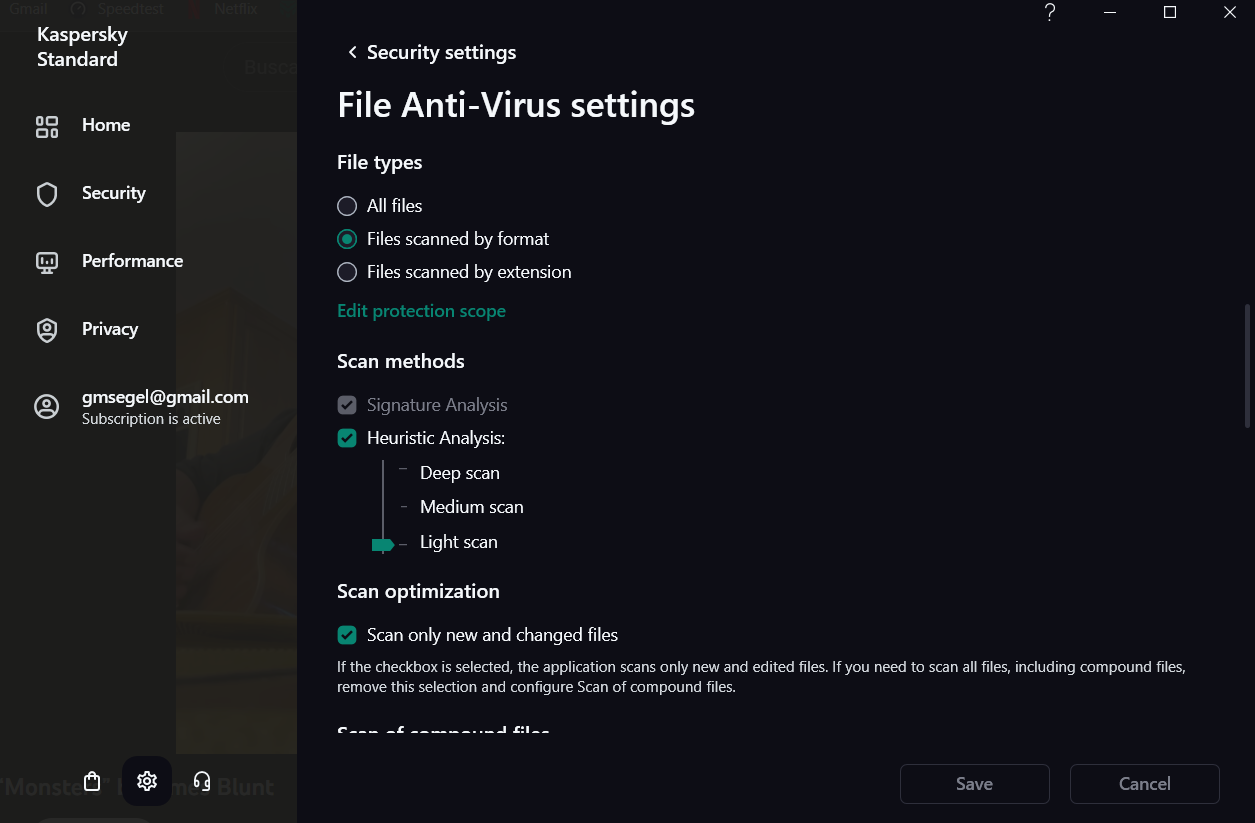Click the Performance monitor icon
The image size is (1255, 823).
(47, 262)
